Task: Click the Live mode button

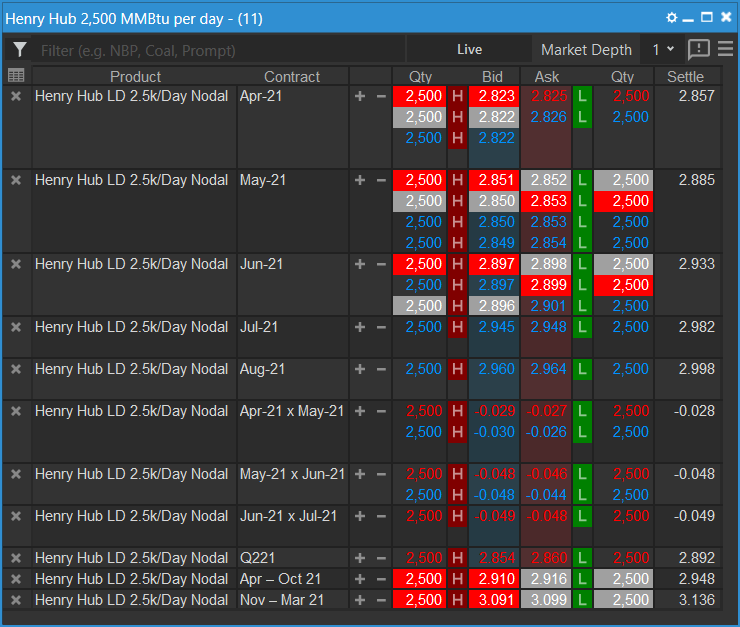Action: [469, 50]
